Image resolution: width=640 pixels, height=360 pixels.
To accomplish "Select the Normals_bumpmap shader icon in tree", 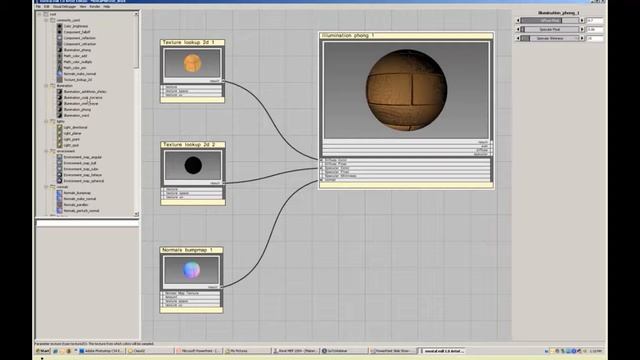I will [x=60, y=193].
